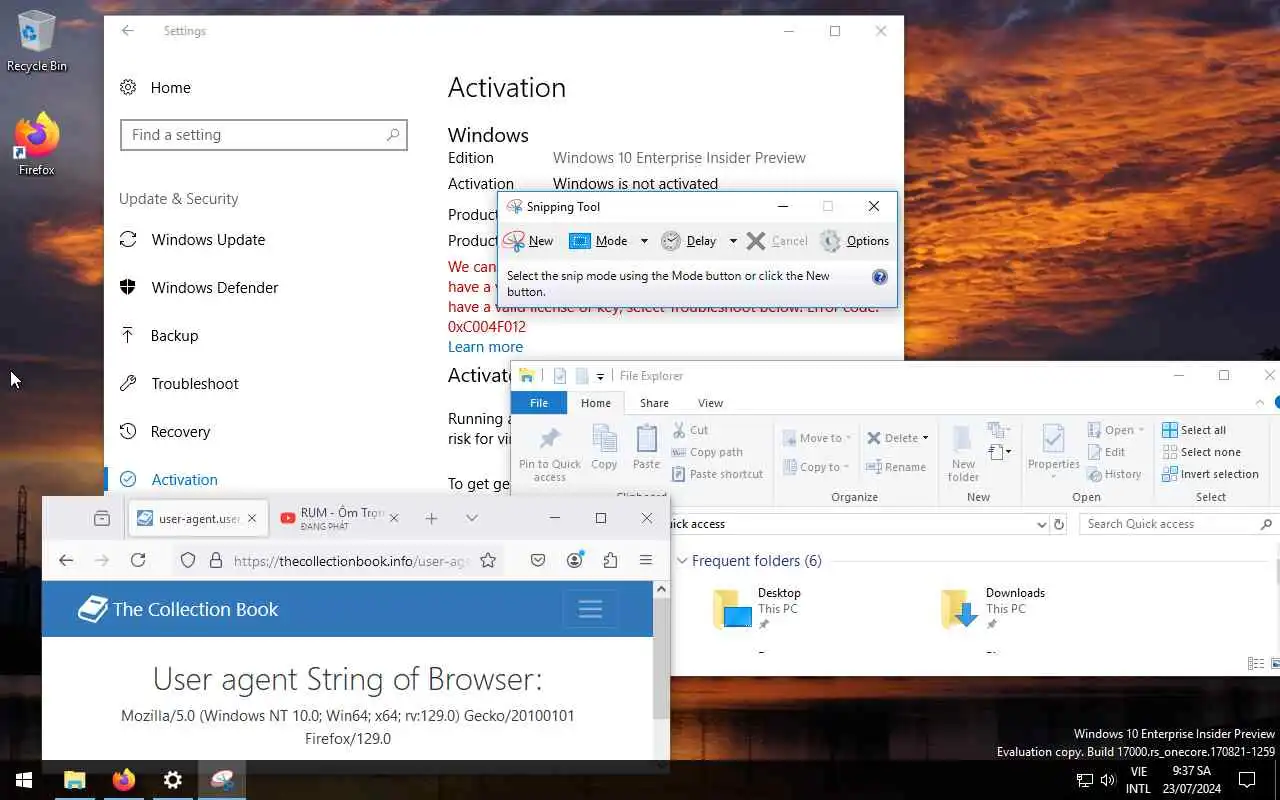Open the address bar history dropdown

[1040, 524]
